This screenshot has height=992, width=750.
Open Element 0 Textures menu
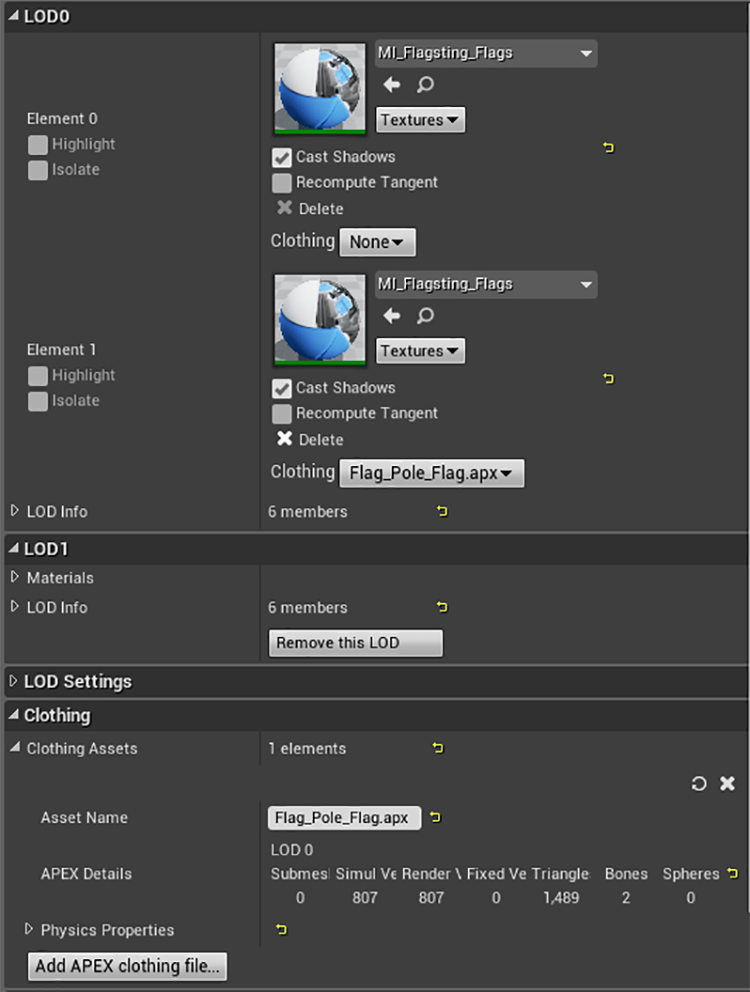coord(420,120)
